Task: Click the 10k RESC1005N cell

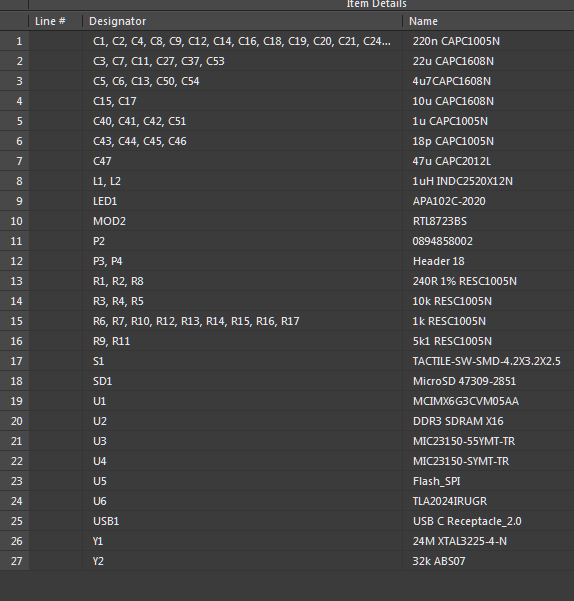Action: [489, 301]
